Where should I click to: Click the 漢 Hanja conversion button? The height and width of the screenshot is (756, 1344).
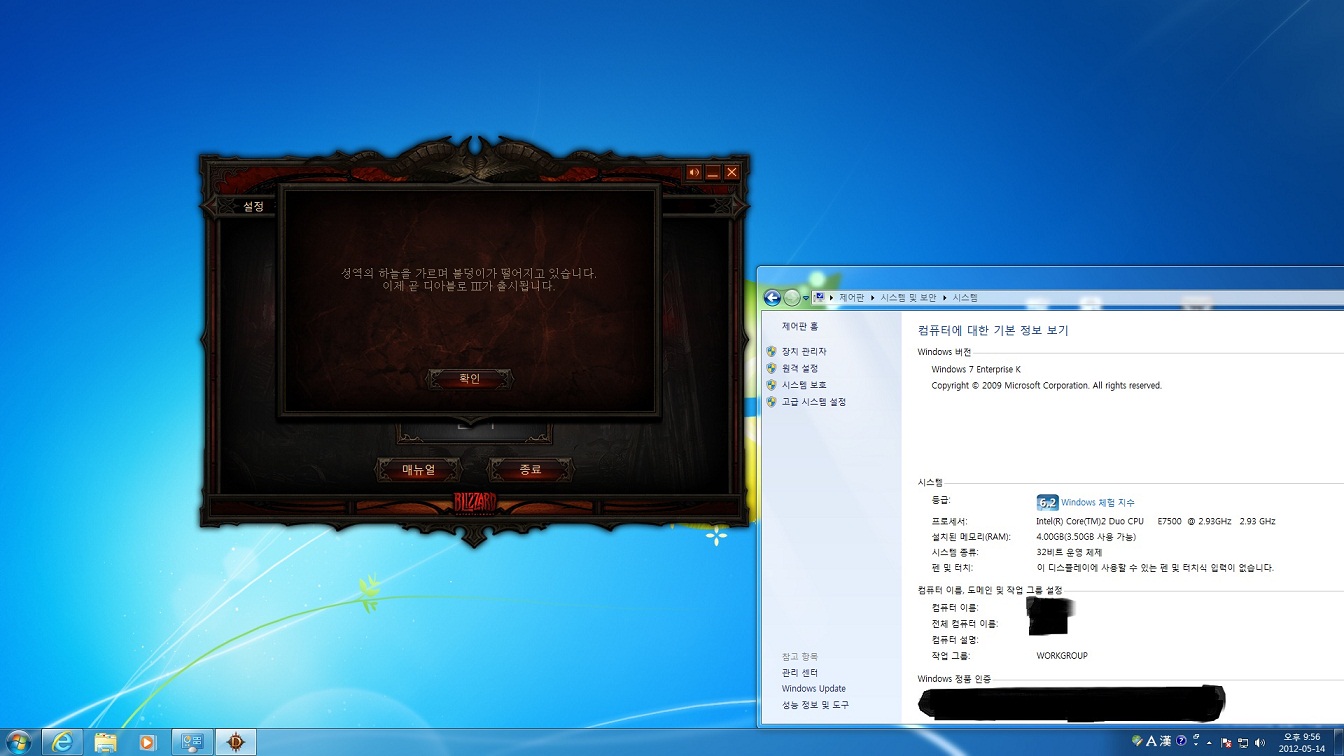pos(1165,741)
